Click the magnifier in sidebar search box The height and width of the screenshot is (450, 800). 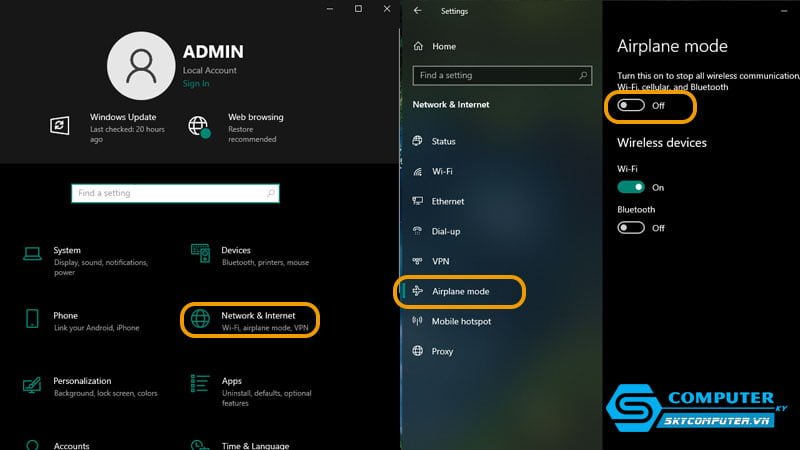[x=583, y=76]
